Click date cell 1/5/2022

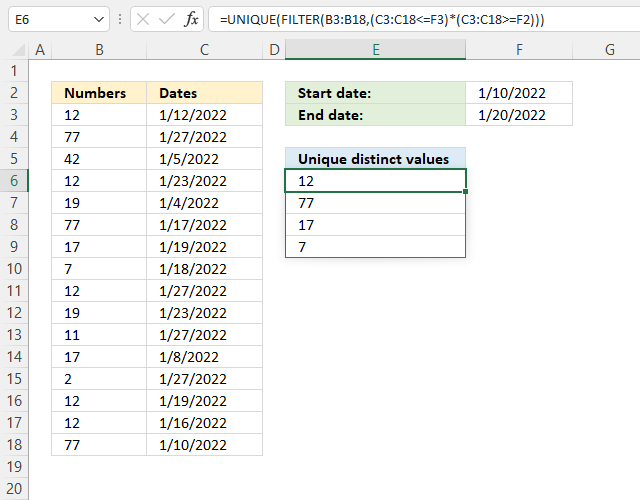pos(204,159)
